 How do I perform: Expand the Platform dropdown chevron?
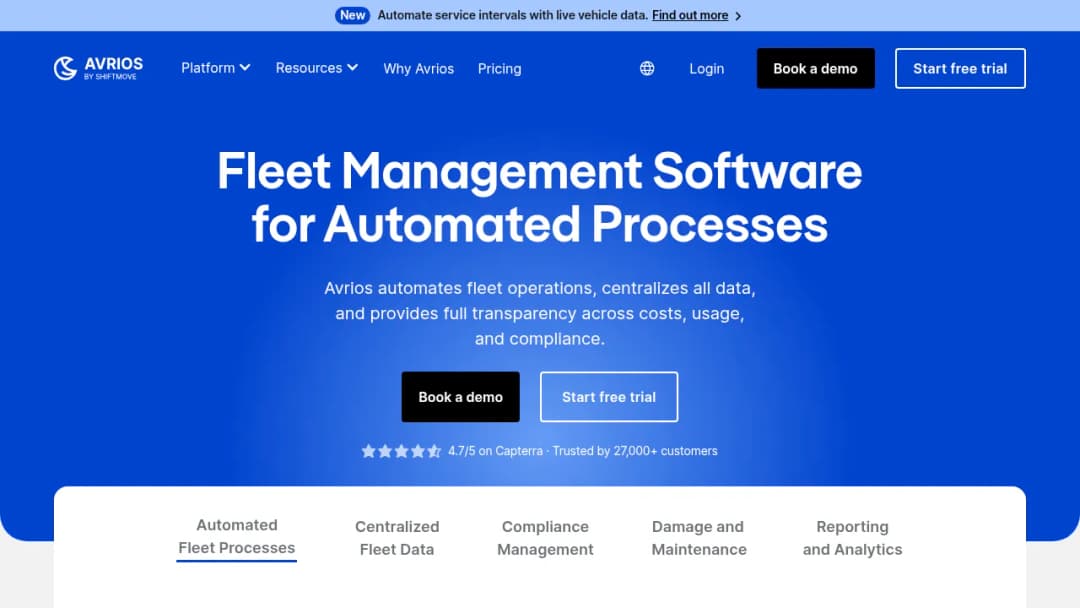coord(245,67)
